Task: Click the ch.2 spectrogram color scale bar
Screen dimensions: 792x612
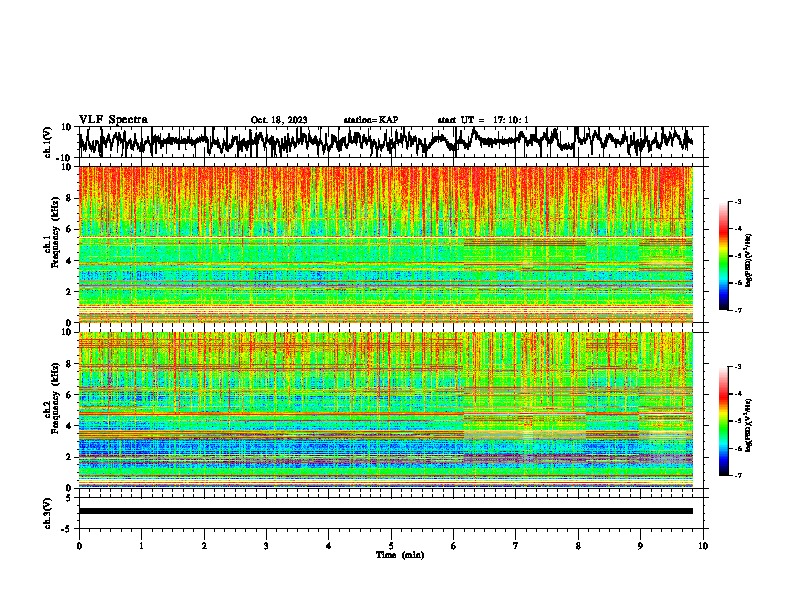Action: point(724,421)
